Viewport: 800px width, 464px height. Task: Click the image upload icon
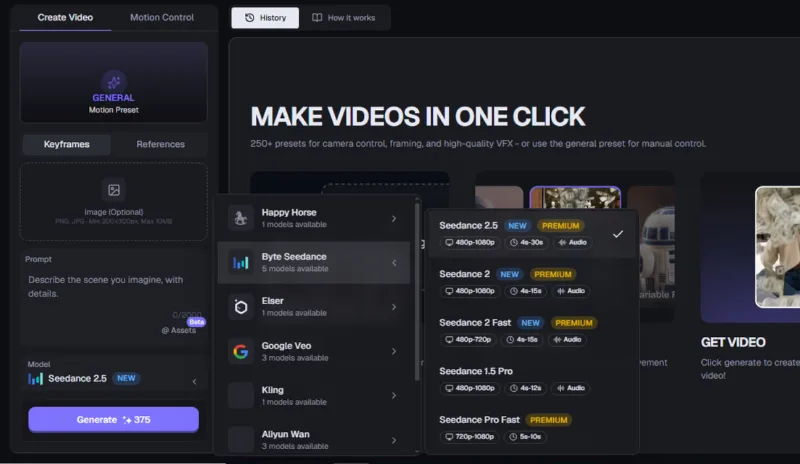114,190
